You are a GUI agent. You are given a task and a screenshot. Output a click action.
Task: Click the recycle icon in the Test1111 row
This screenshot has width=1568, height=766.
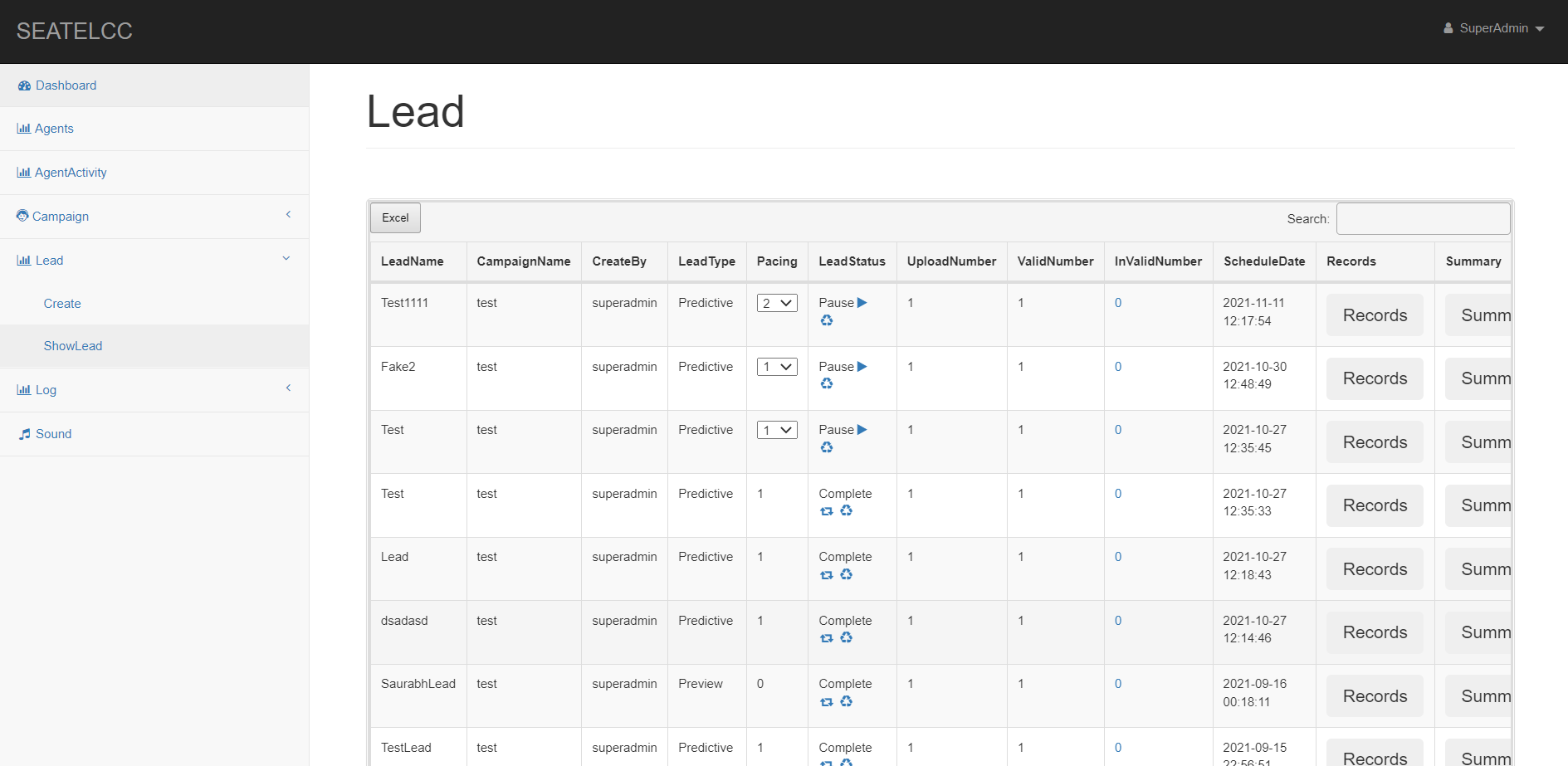[x=827, y=320]
